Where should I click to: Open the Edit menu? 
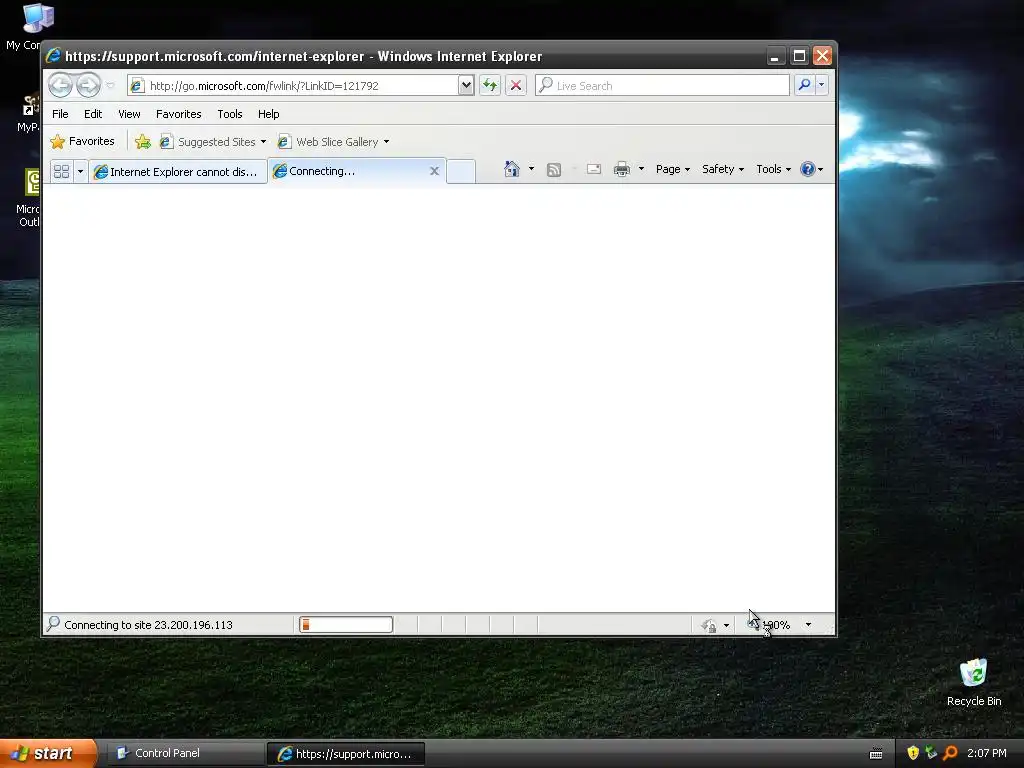[93, 114]
